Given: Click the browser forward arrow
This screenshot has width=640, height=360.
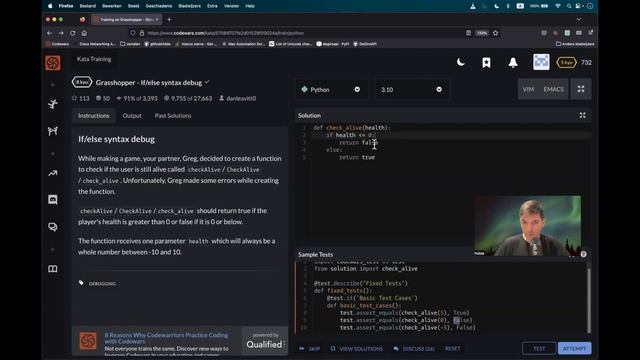Looking at the screenshot, I should (x=61, y=33).
